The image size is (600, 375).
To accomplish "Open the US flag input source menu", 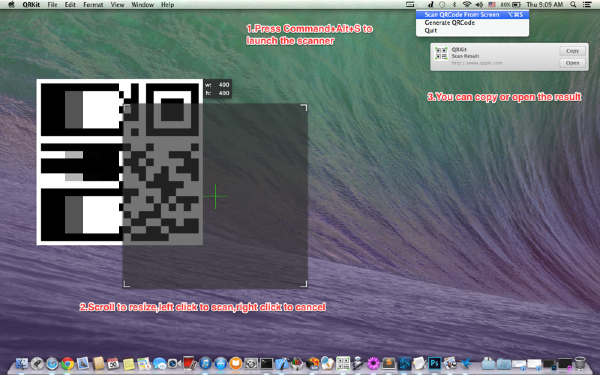I will [492, 5].
